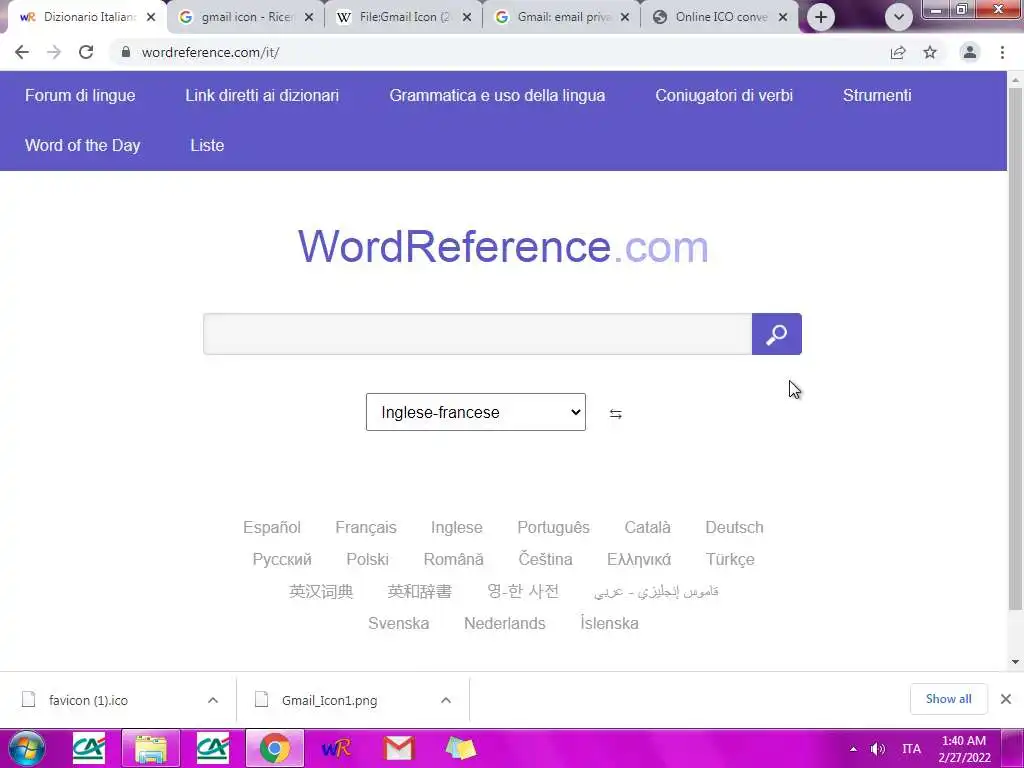The image size is (1024, 768).
Task: Open the share page icon in address bar
Action: pos(898,52)
